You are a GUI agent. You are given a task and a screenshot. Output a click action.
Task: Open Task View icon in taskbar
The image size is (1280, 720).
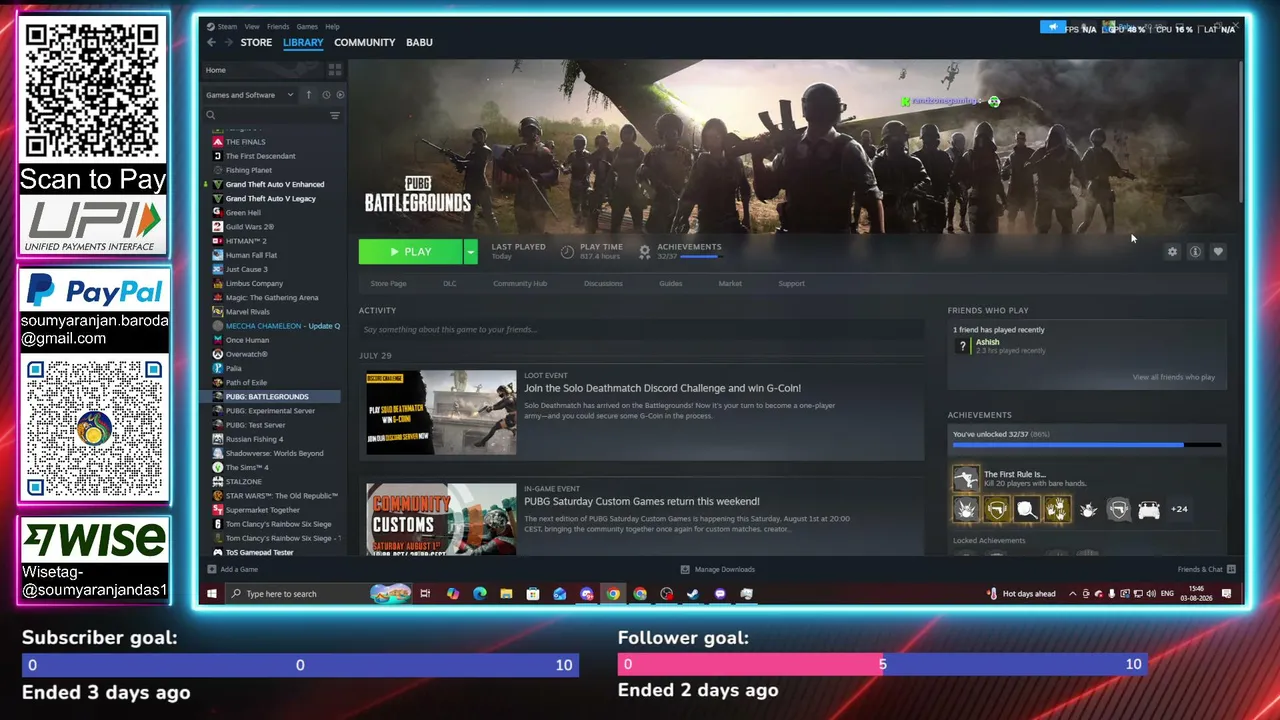pyautogui.click(x=425, y=594)
